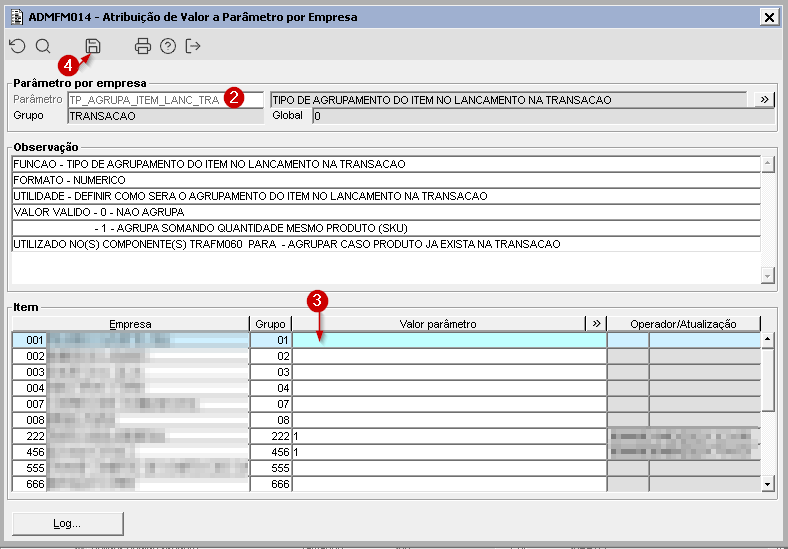
Task: Click Valor parâmetro cell for empresa 001
Action: [449, 340]
